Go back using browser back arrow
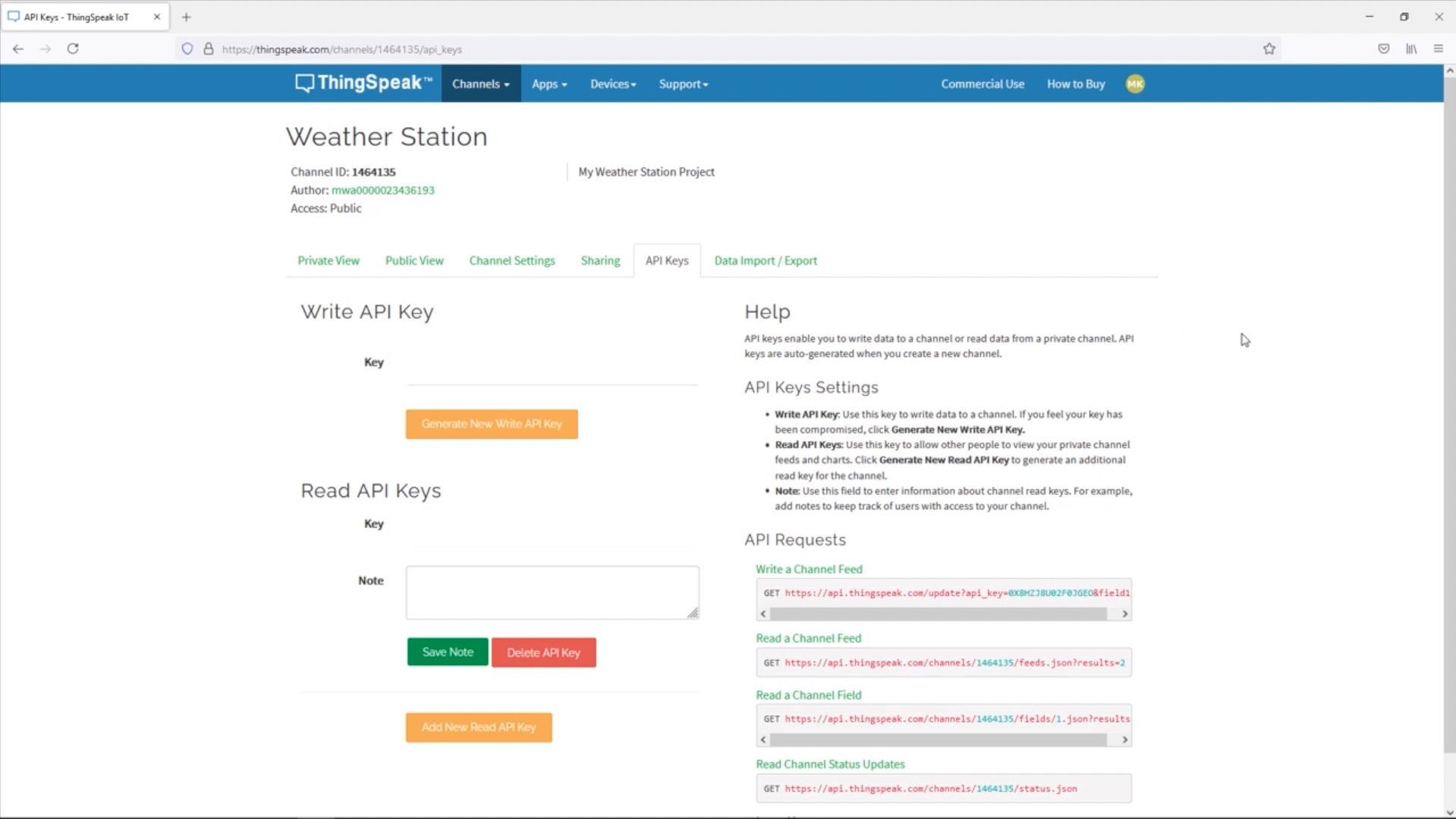The height and width of the screenshot is (819, 1456). (18, 49)
